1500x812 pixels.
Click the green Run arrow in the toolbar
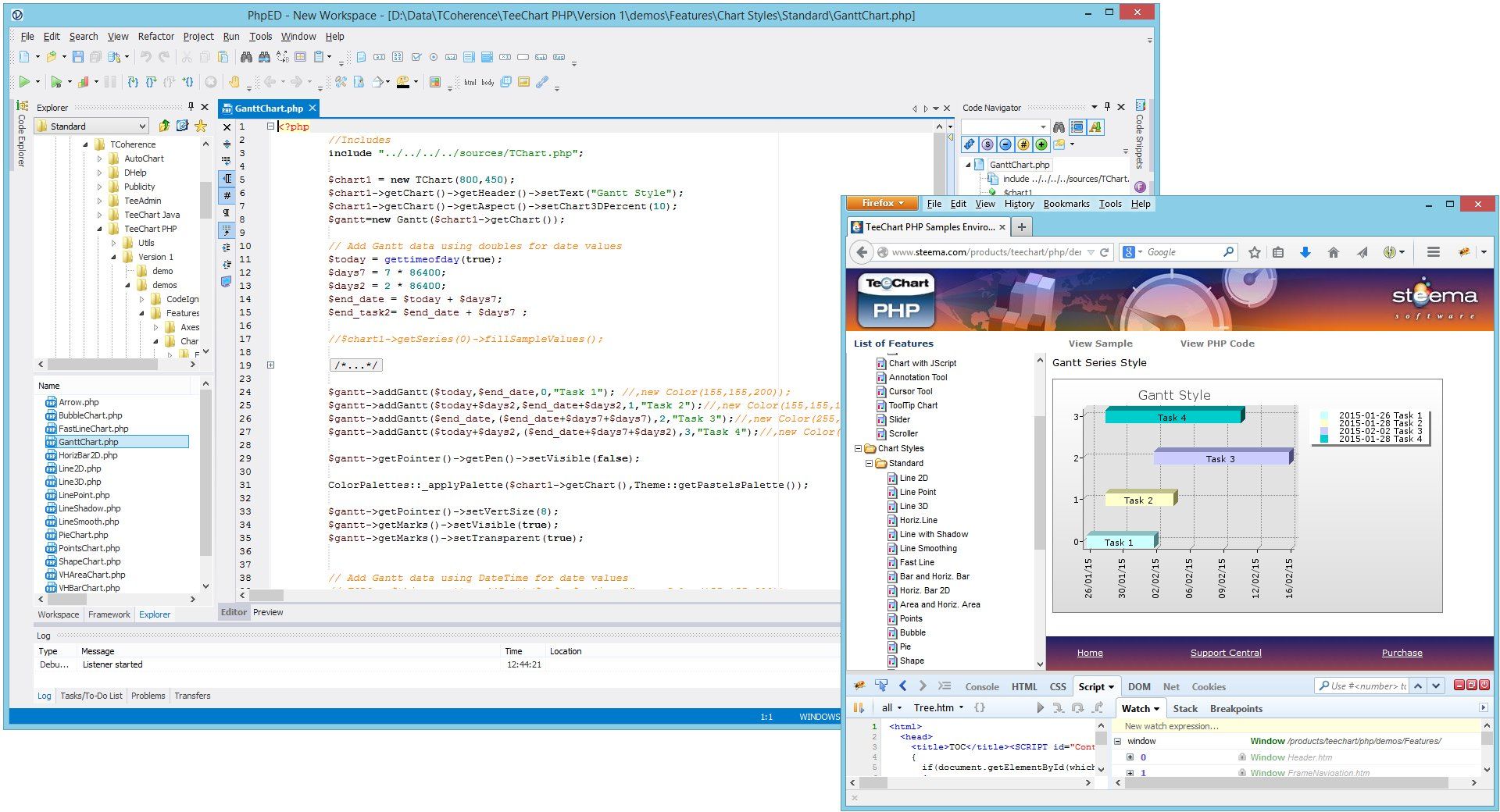(24, 82)
